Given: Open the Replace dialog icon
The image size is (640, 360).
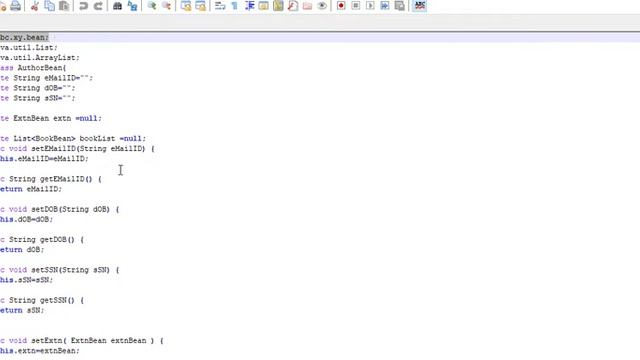Looking at the screenshot, I should pos(132,6).
